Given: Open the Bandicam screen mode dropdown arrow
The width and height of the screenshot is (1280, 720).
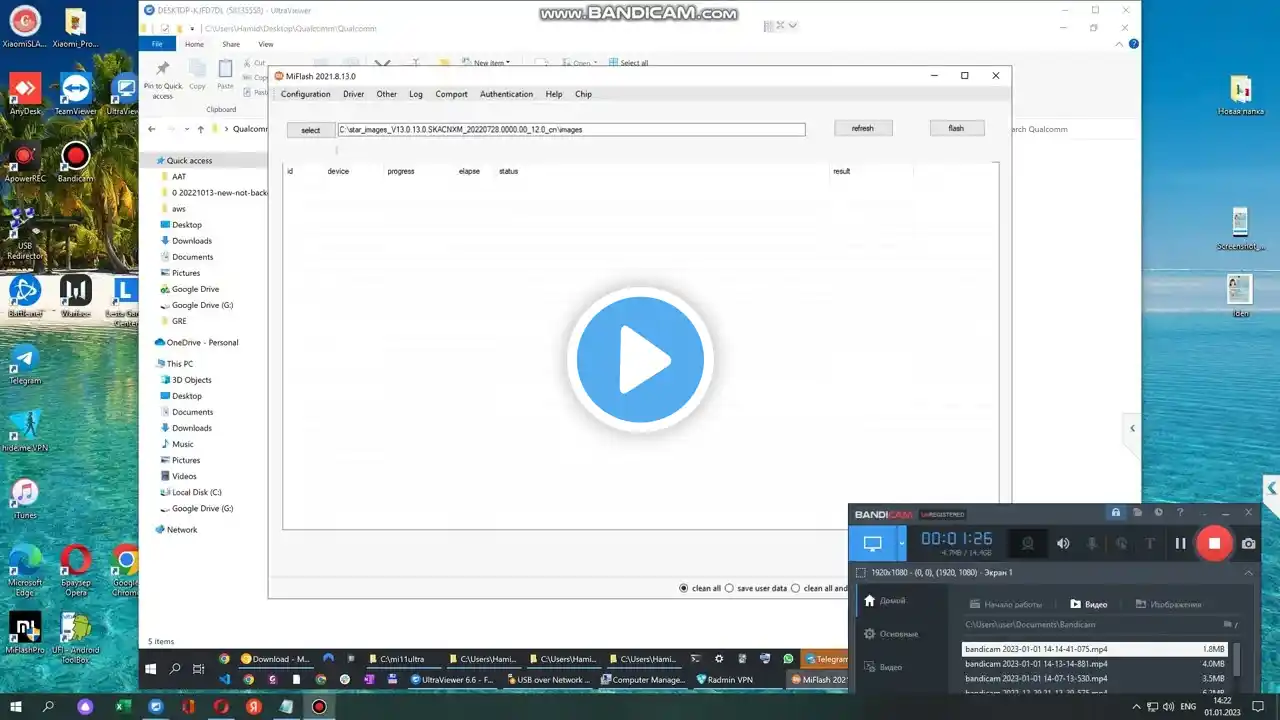Looking at the screenshot, I should coord(902,543).
